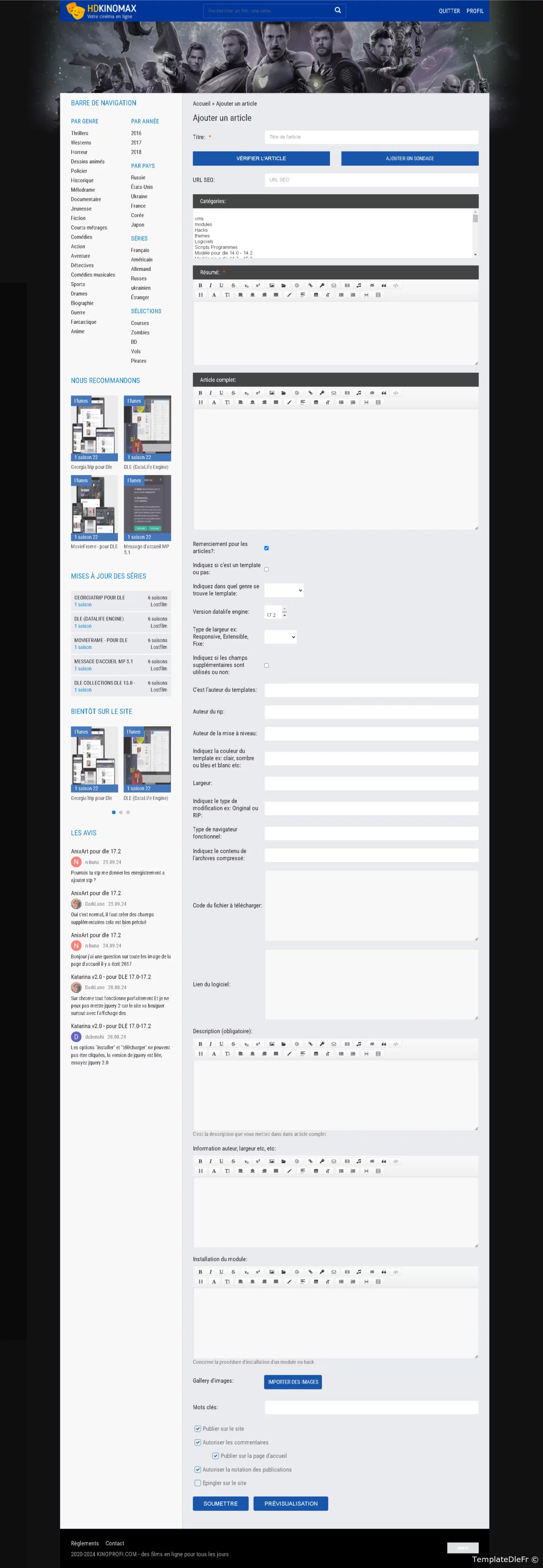The height and width of the screenshot is (1568, 543).
Task: Click strikethrough icon in Installation du module toolbar
Action: click(x=233, y=1272)
